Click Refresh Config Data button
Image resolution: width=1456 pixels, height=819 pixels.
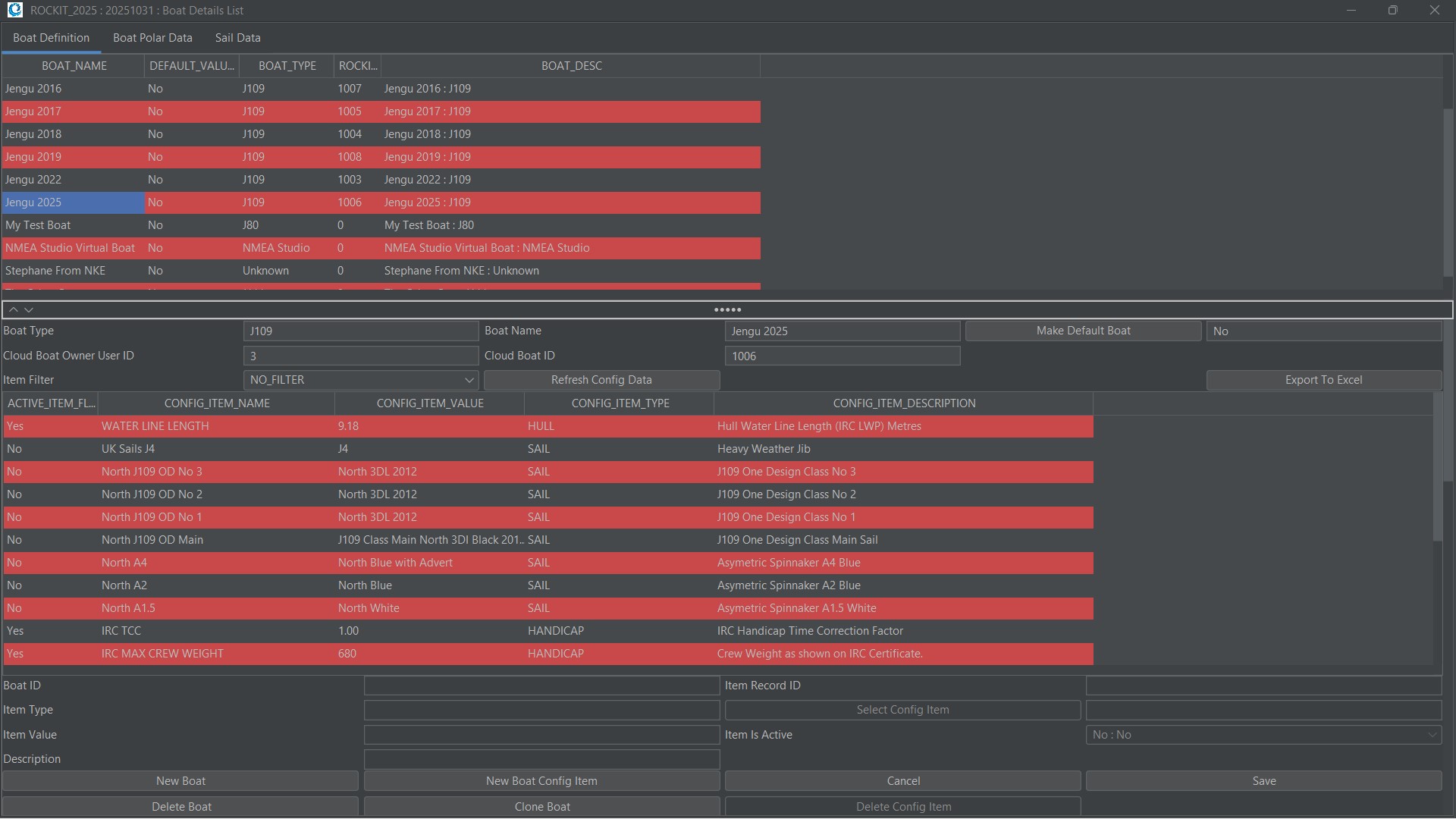(x=601, y=380)
